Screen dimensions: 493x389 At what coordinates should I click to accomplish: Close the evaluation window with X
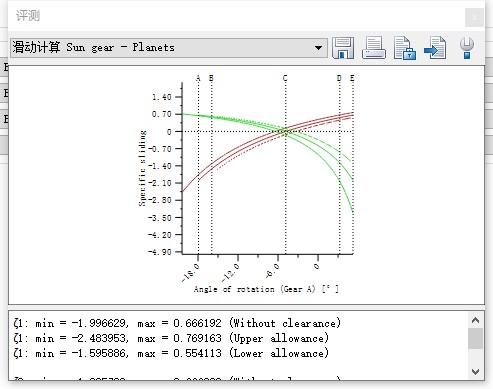(x=474, y=17)
